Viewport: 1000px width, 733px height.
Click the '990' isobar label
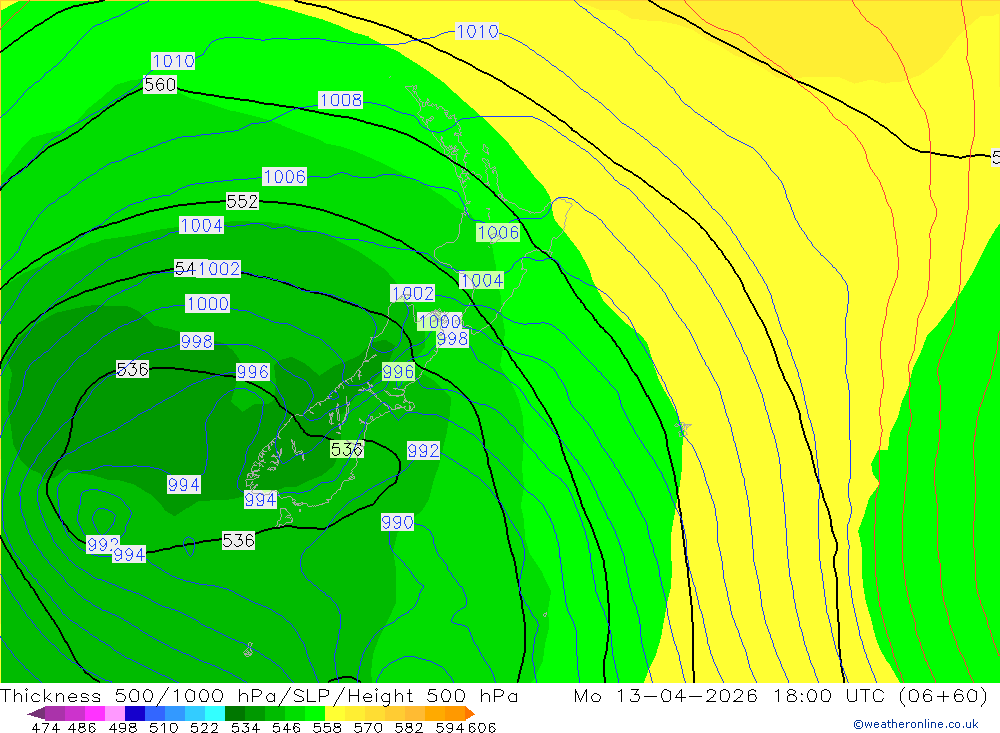click(397, 522)
